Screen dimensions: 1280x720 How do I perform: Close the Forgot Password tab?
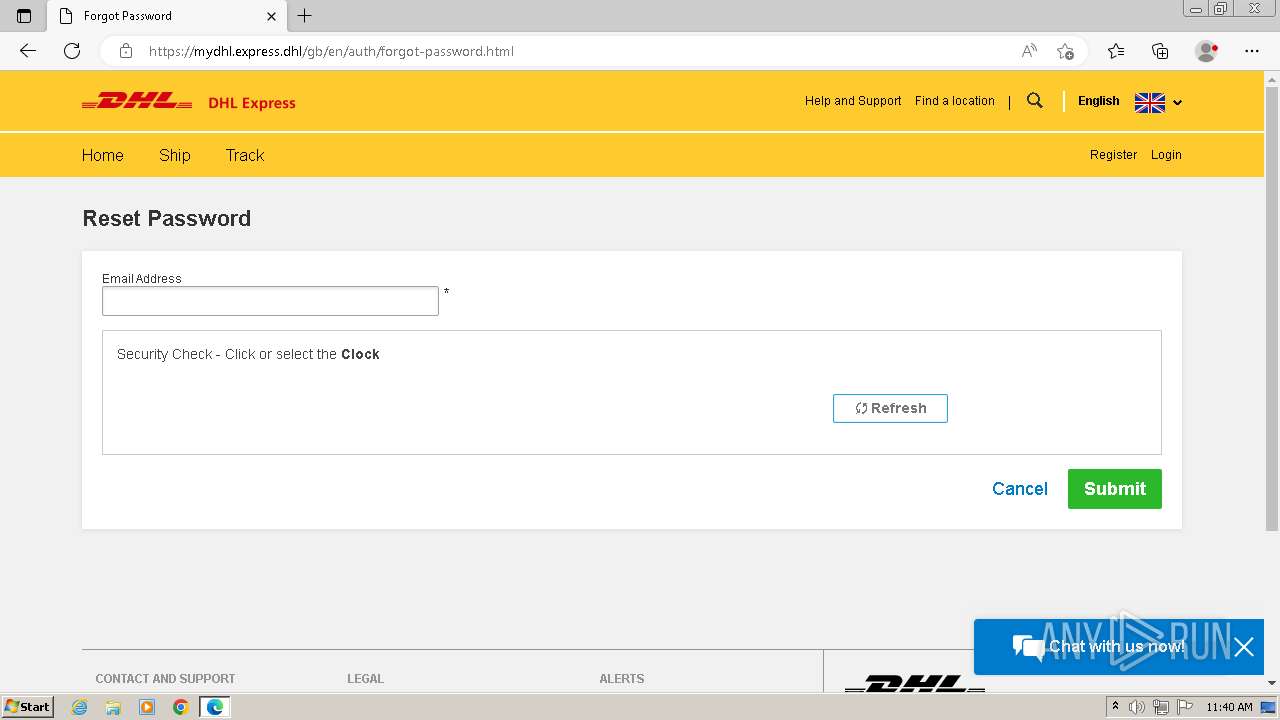(271, 16)
